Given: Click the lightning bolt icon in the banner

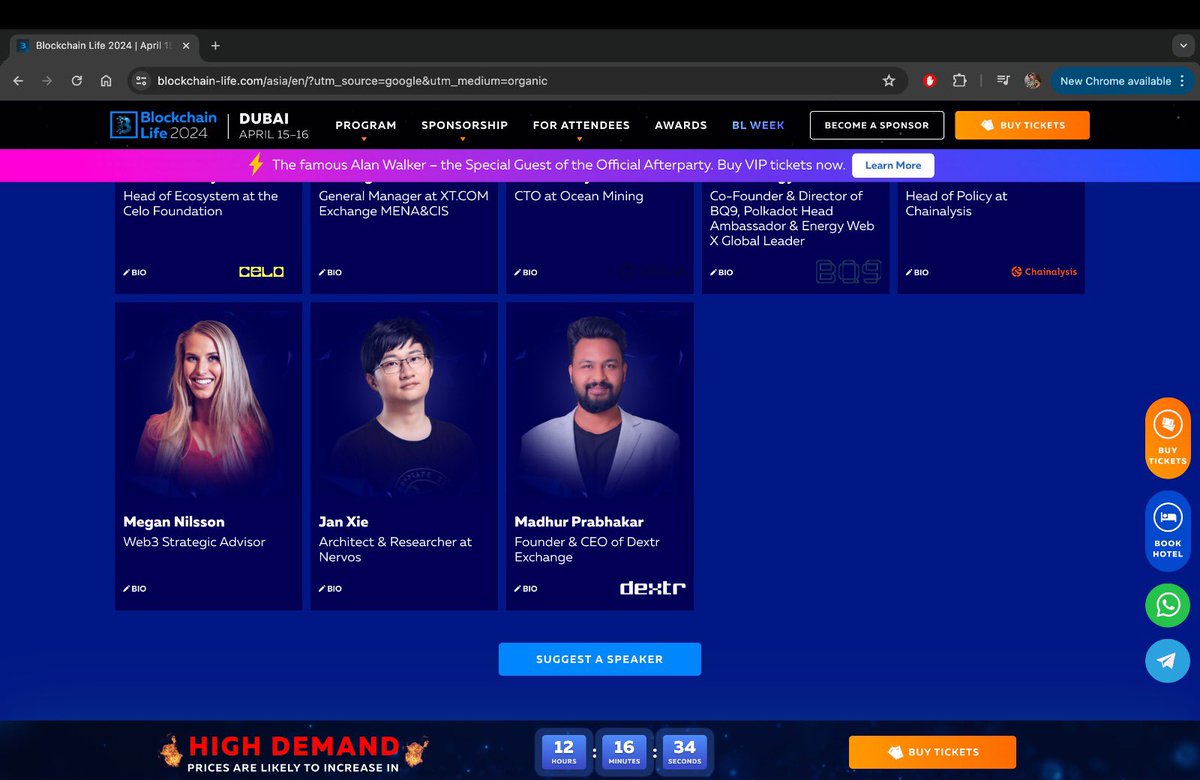Looking at the screenshot, I should (x=256, y=165).
